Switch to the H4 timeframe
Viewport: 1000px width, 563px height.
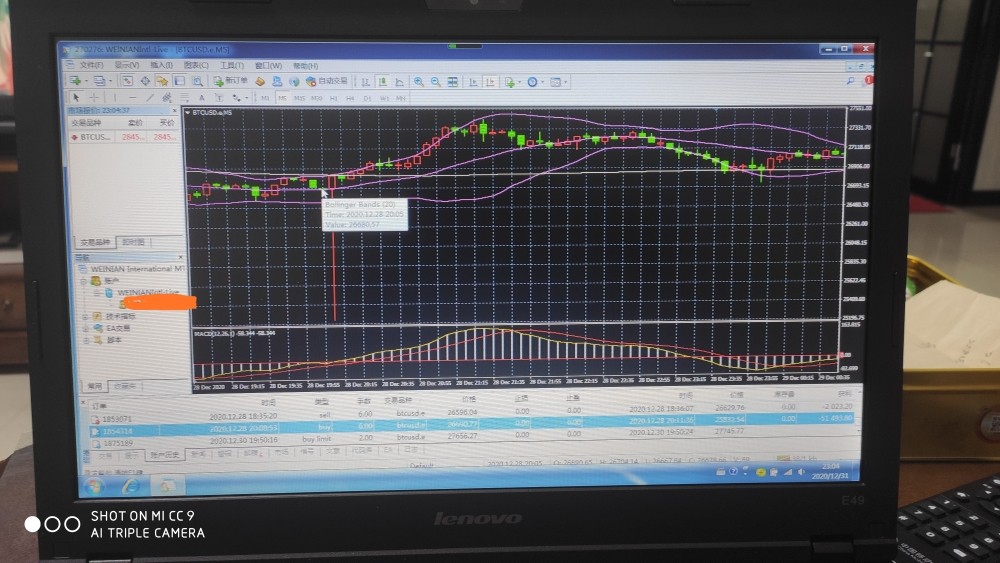tap(350, 98)
